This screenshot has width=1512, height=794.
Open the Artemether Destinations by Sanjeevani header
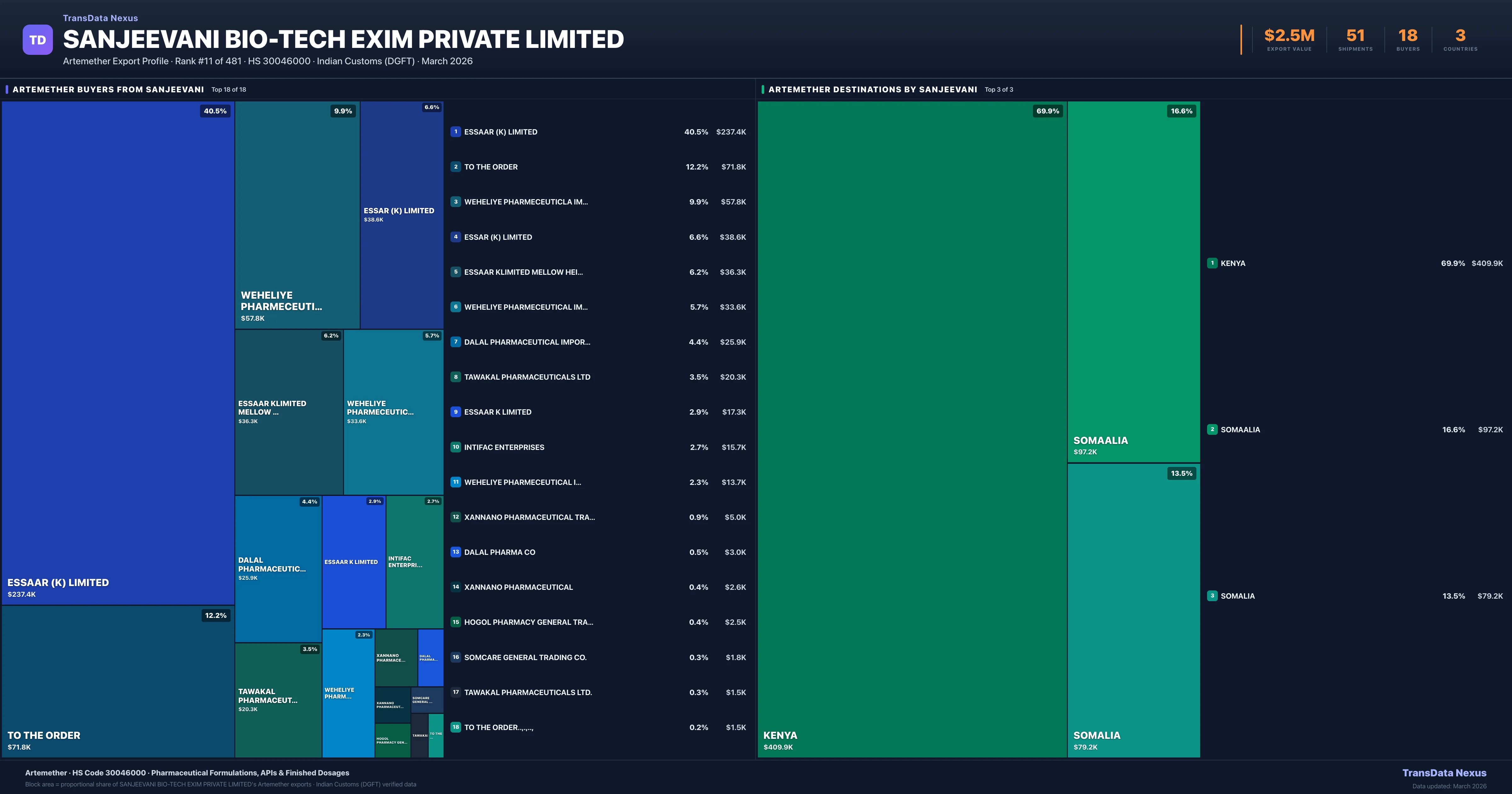[872, 89]
